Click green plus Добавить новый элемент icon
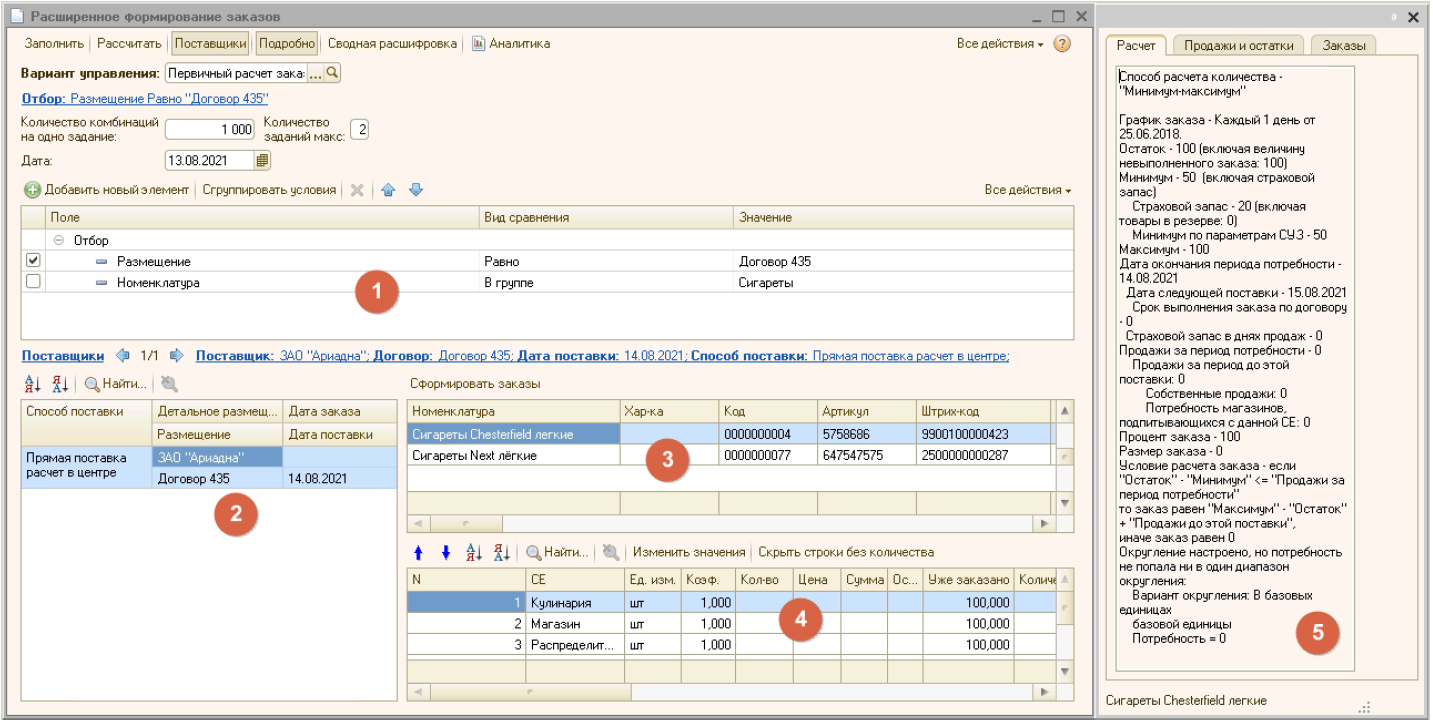Image resolution: width=1433 pixels, height=720 pixels. [x=32, y=190]
